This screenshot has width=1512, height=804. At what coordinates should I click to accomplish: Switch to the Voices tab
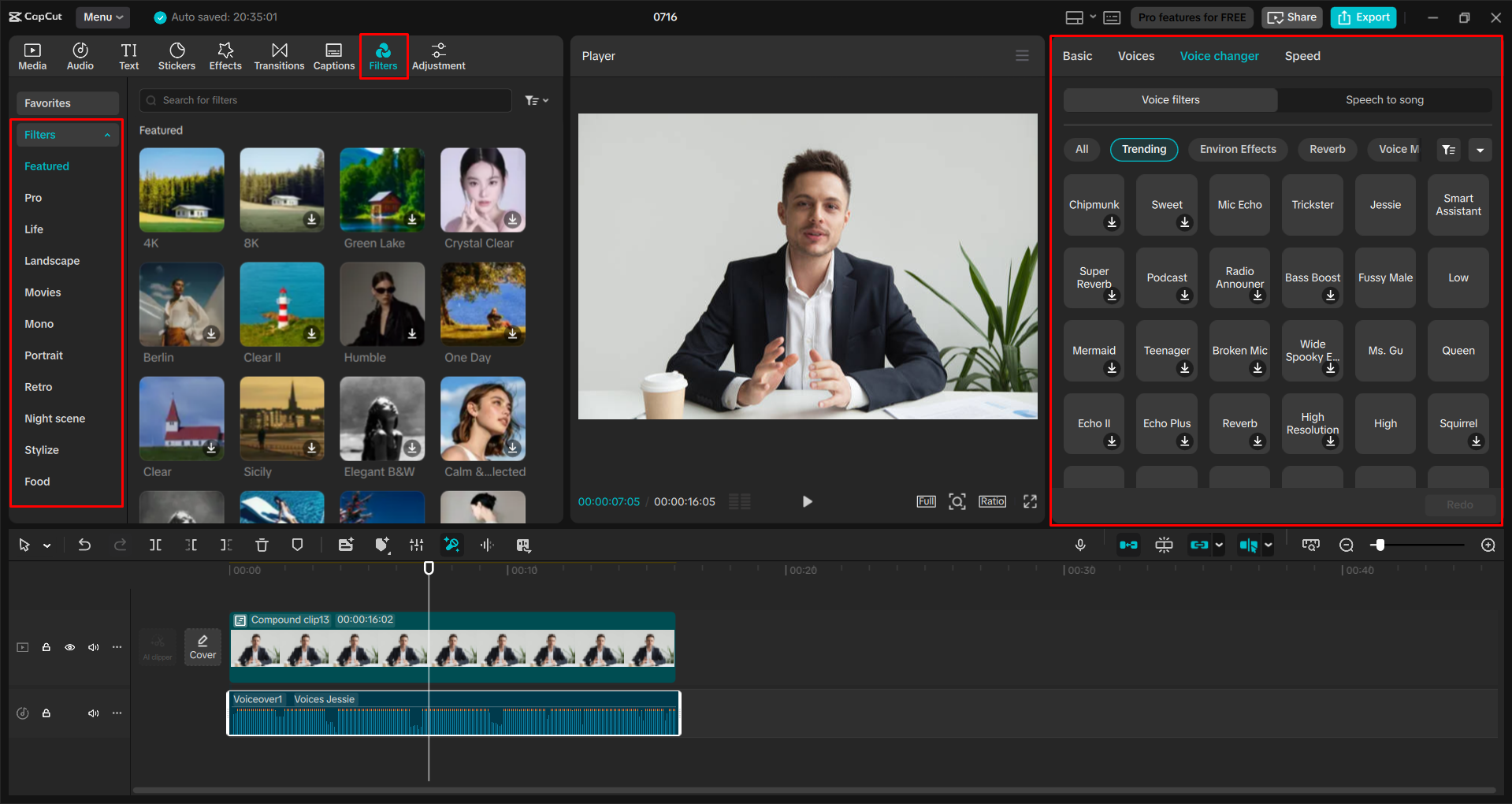(x=1136, y=56)
